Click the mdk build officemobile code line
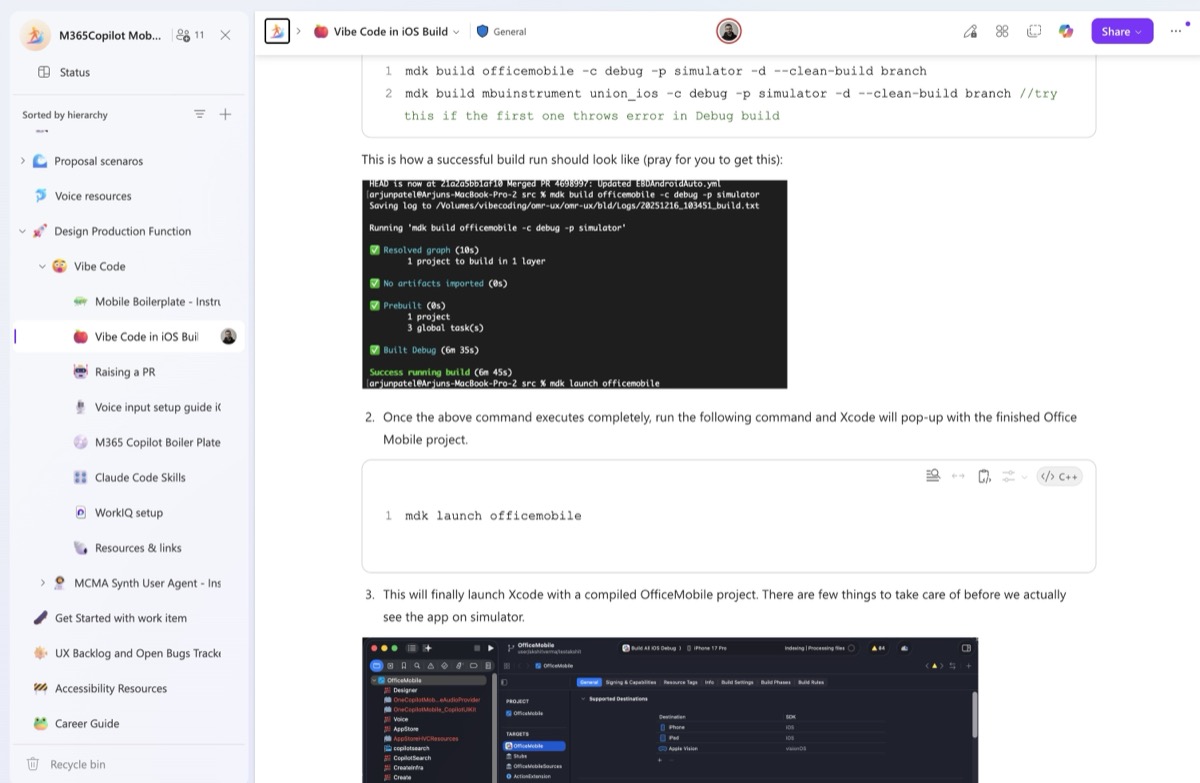The height and width of the screenshot is (783, 1200). (x=666, y=71)
